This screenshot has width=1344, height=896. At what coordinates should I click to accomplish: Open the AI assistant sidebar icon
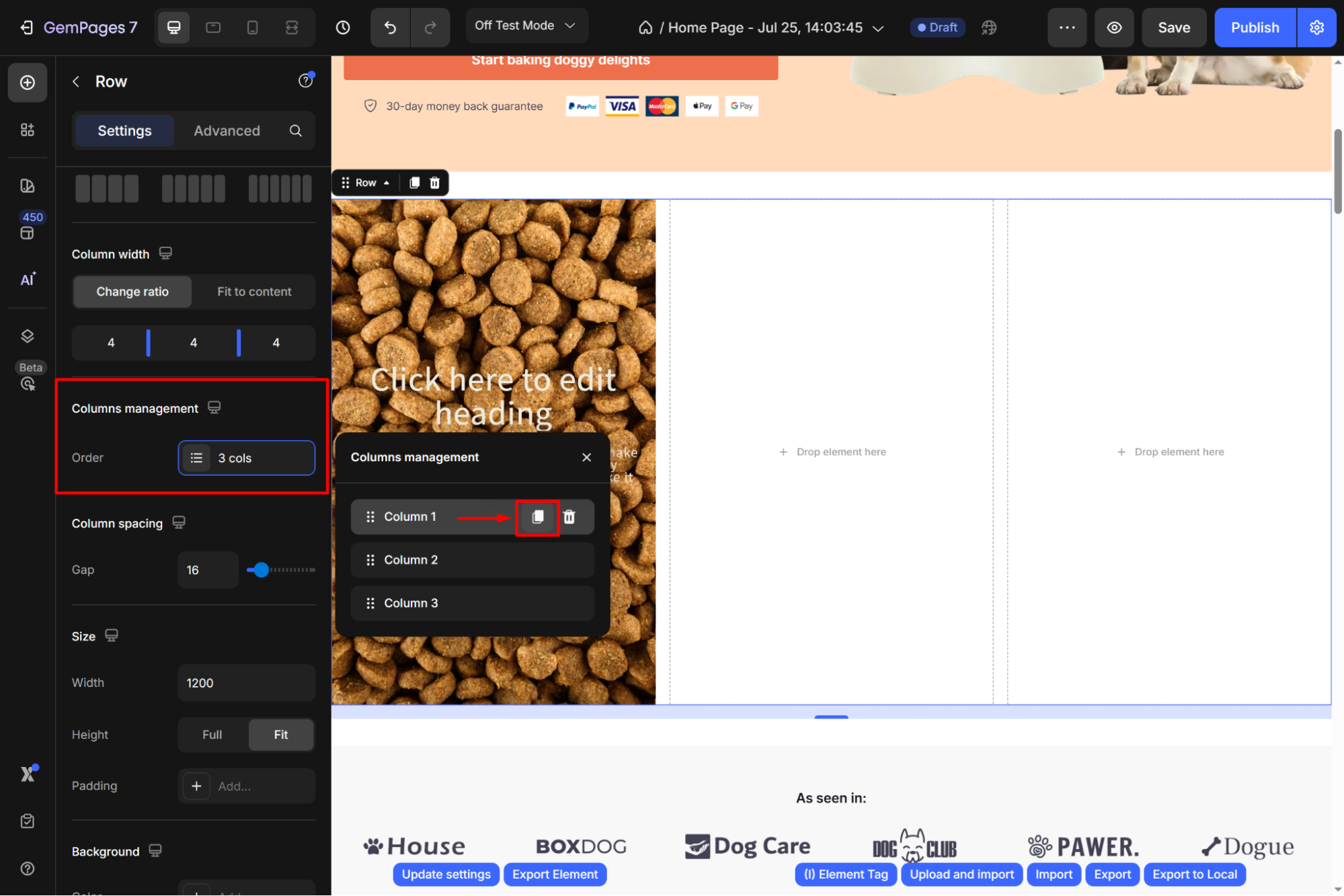coord(28,280)
